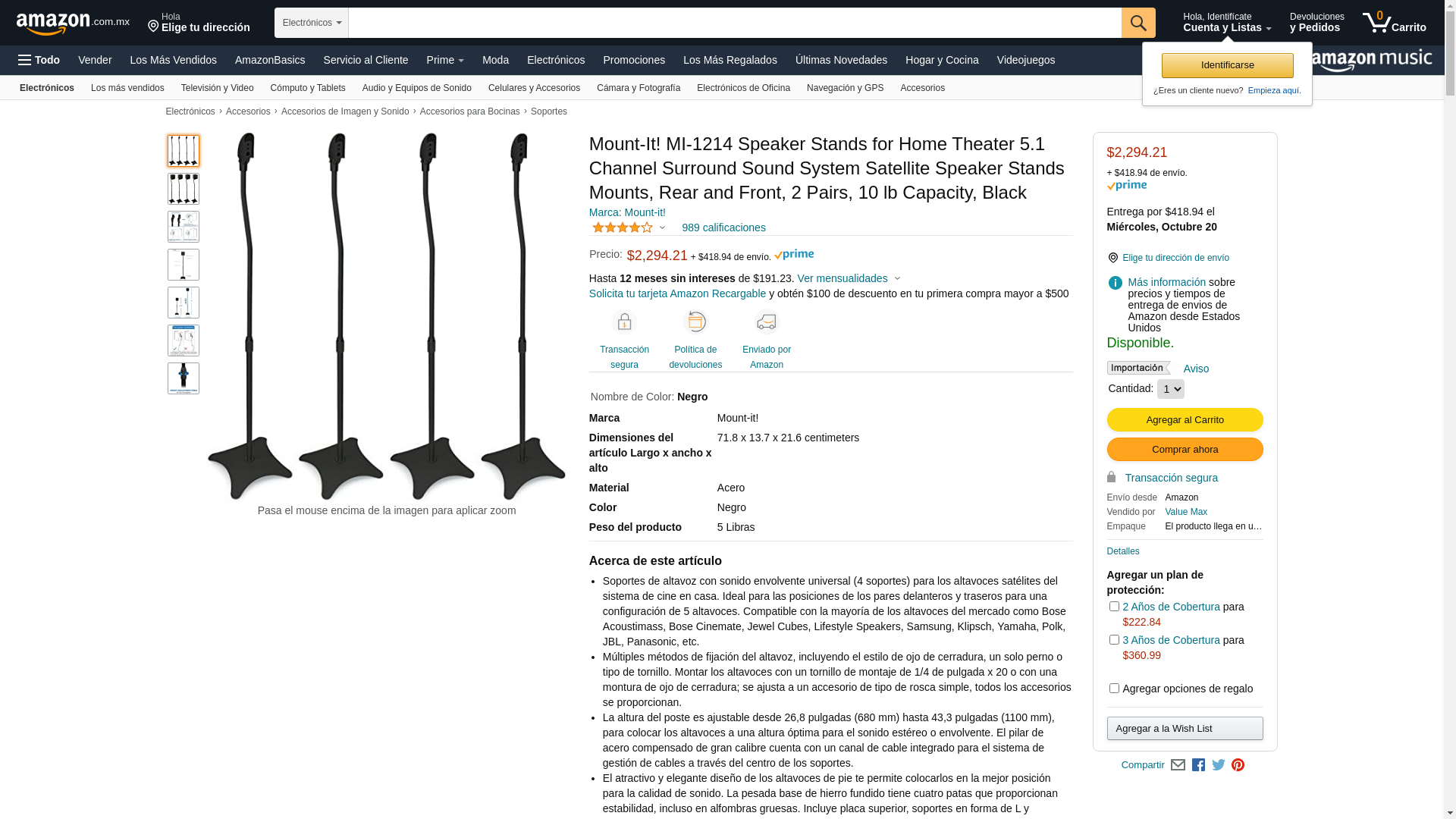Check the 3 Años de Cobertura box

[1114, 640]
